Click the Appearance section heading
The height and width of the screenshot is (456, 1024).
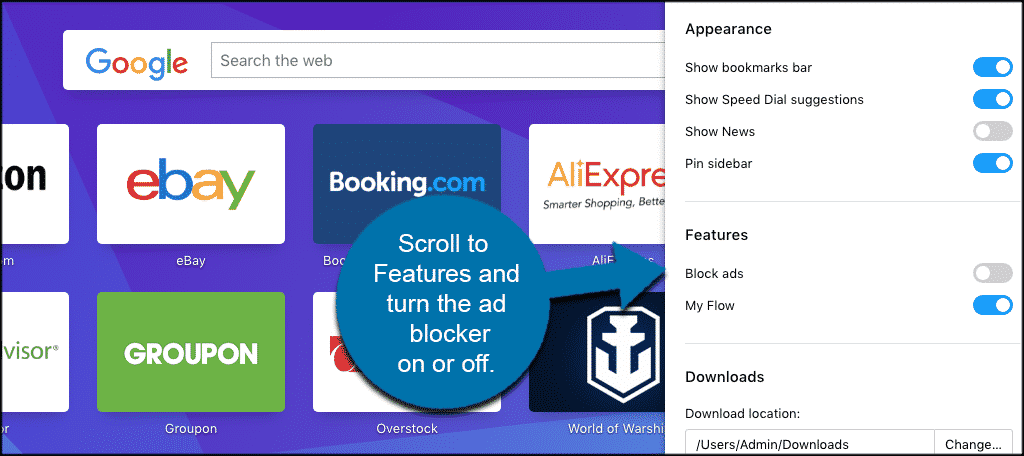click(x=728, y=29)
